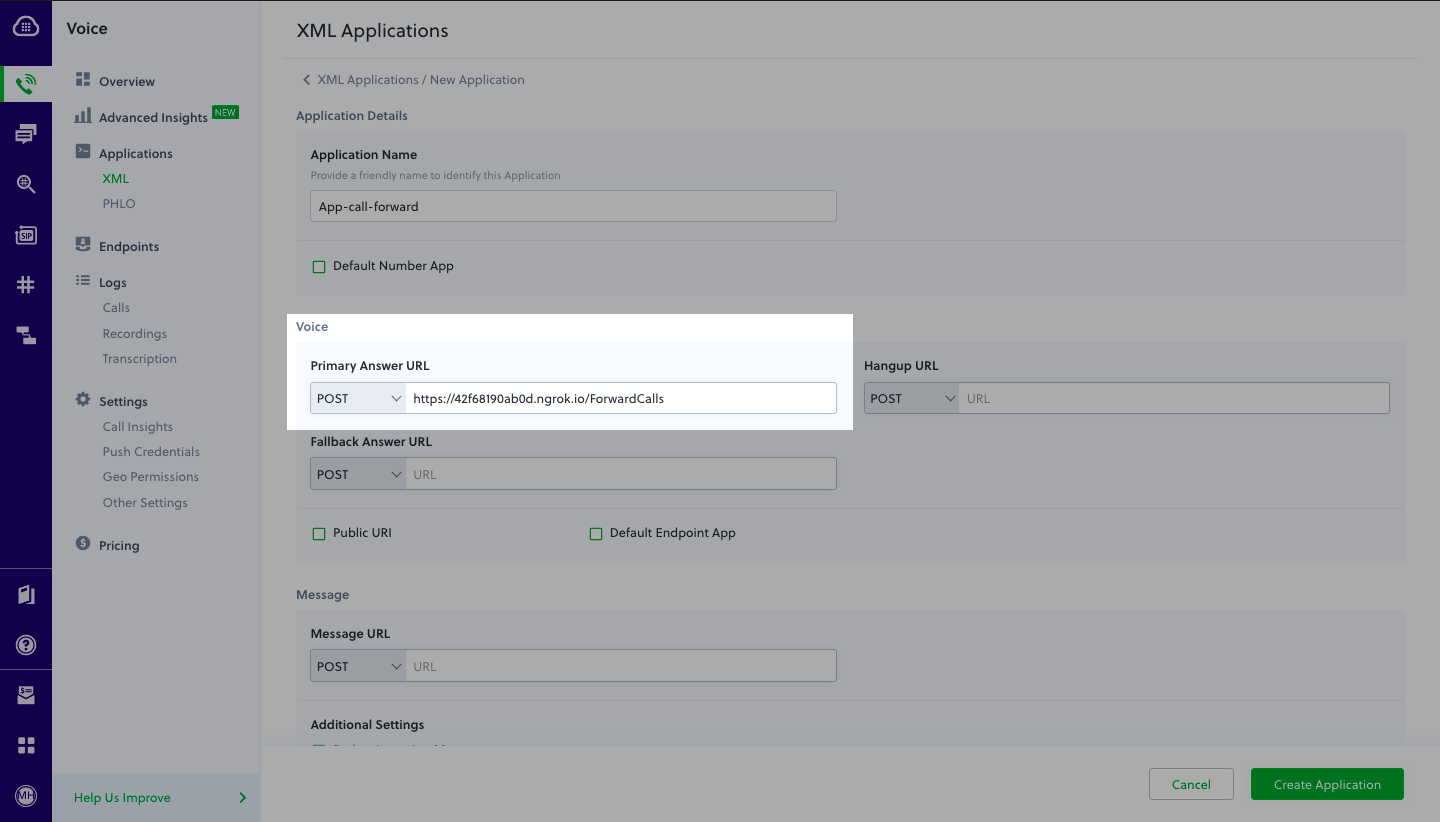Open the Primary Answer URL method dropdown

[357, 397]
